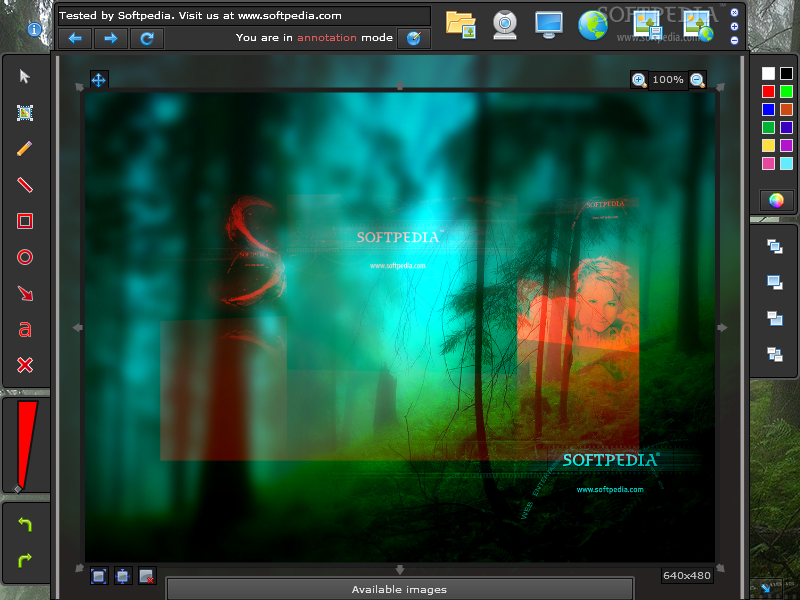Click the remove image icon at bottom left
This screenshot has height=600, width=800.
(x=146, y=576)
